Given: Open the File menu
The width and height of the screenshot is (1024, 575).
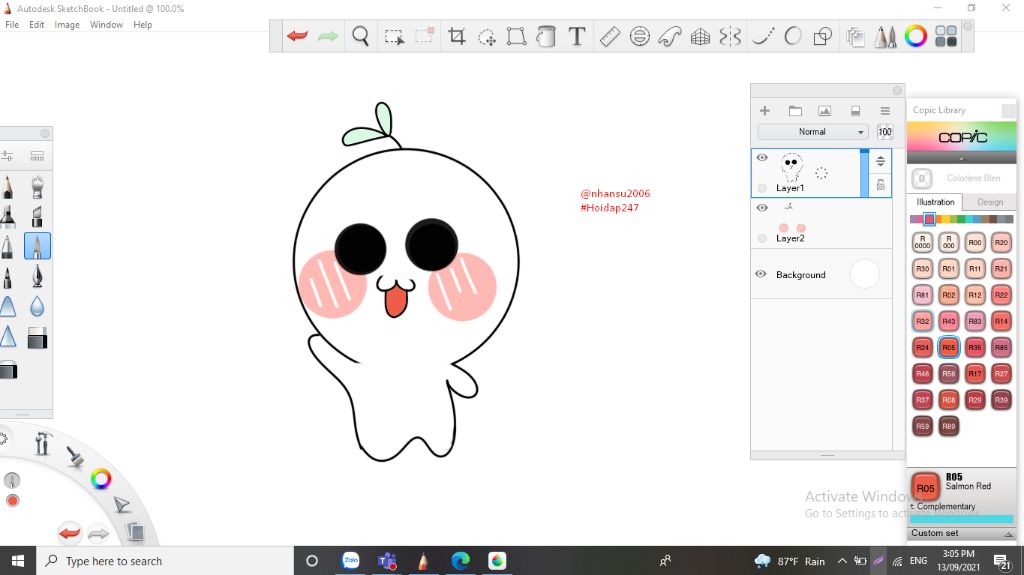Looking at the screenshot, I should [x=12, y=25].
